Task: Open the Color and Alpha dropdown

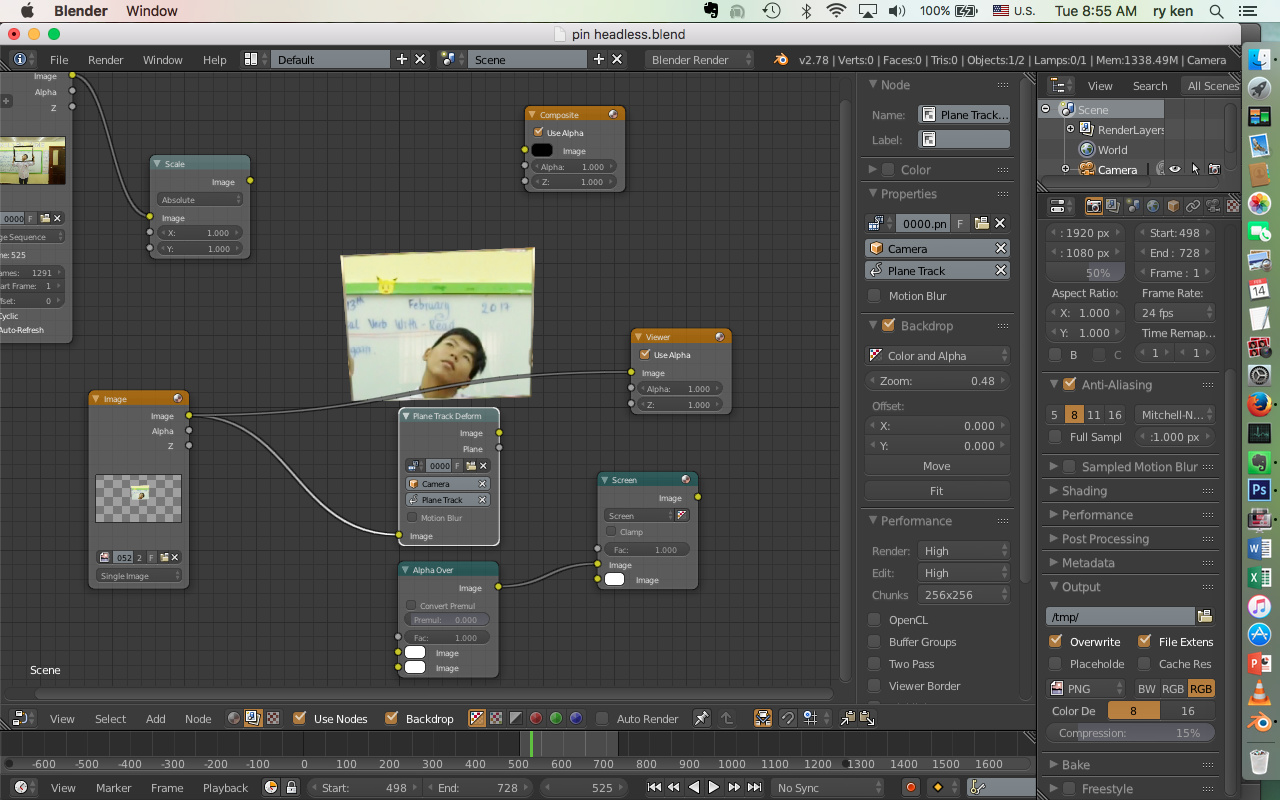Action: [937, 356]
